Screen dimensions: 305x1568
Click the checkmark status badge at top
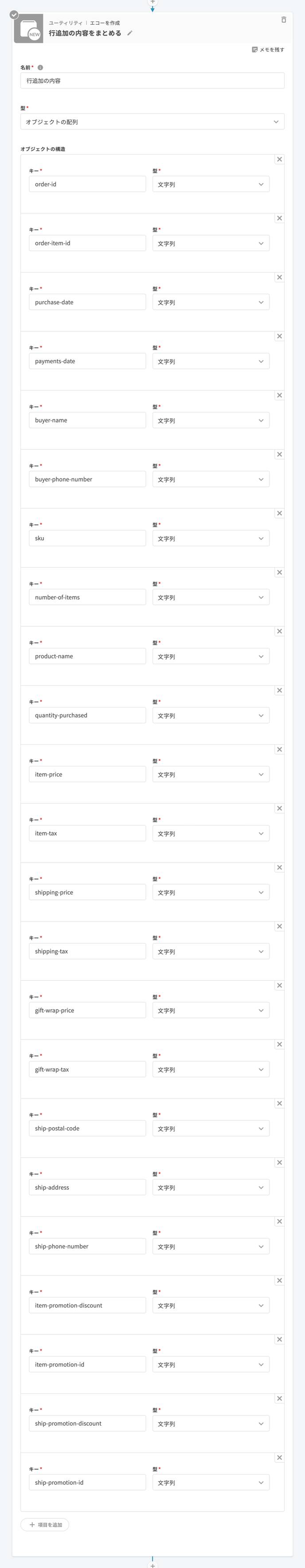(x=14, y=15)
